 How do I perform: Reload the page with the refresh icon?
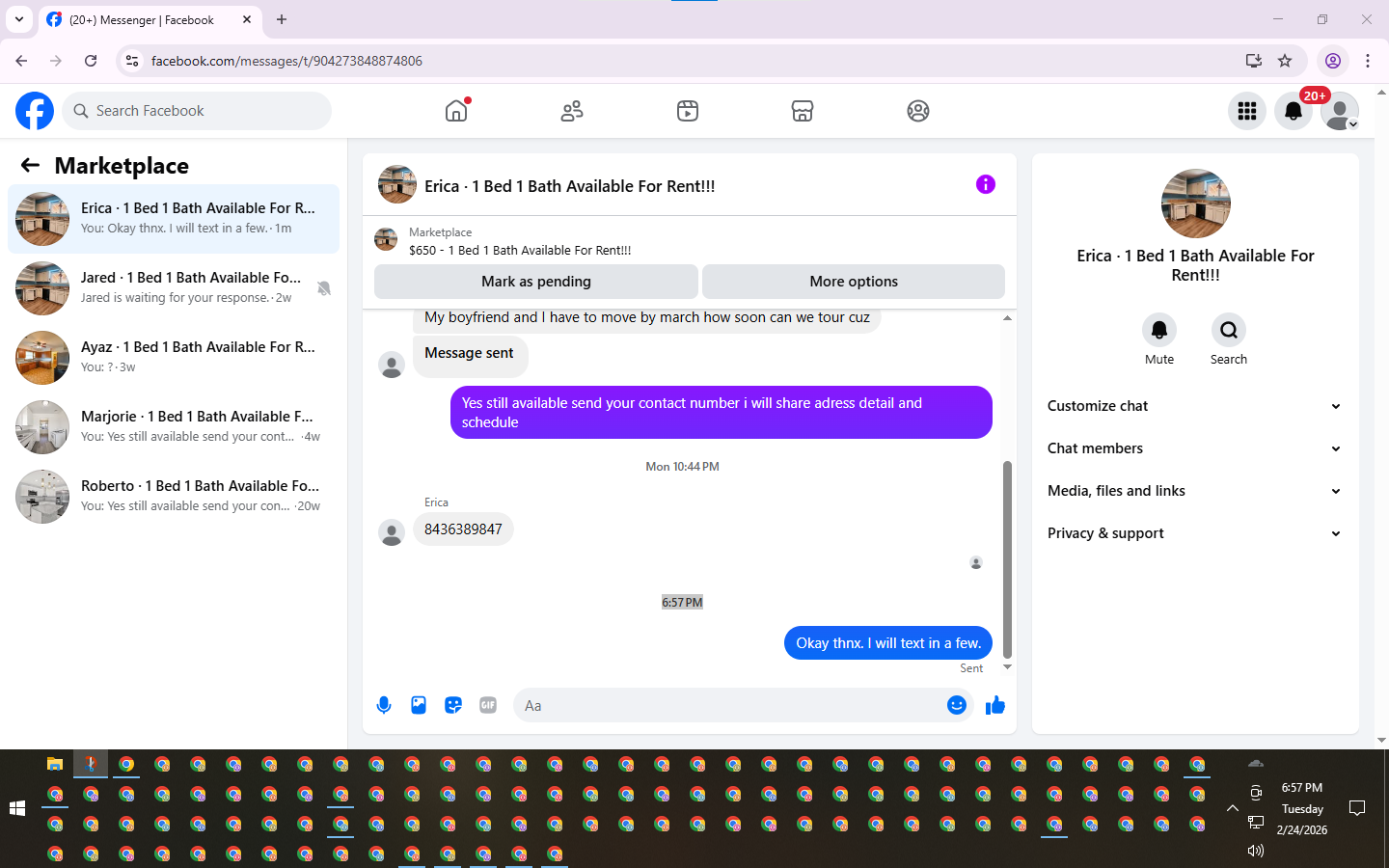(91, 61)
